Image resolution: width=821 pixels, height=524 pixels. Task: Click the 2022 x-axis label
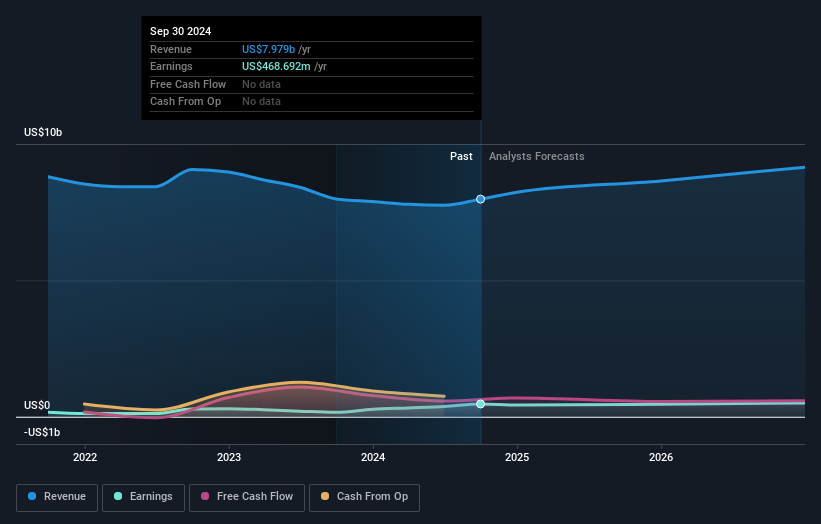(x=85, y=457)
